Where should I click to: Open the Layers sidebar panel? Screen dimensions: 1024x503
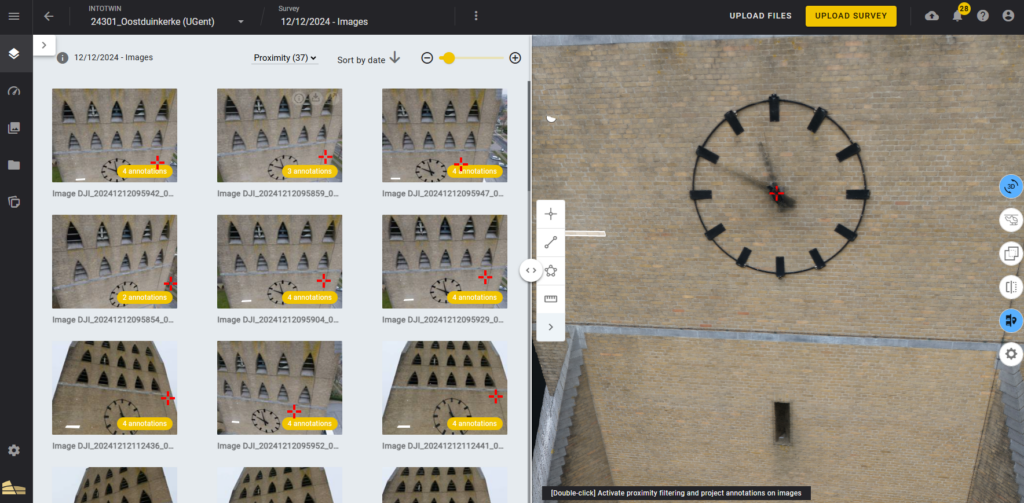(x=14, y=54)
